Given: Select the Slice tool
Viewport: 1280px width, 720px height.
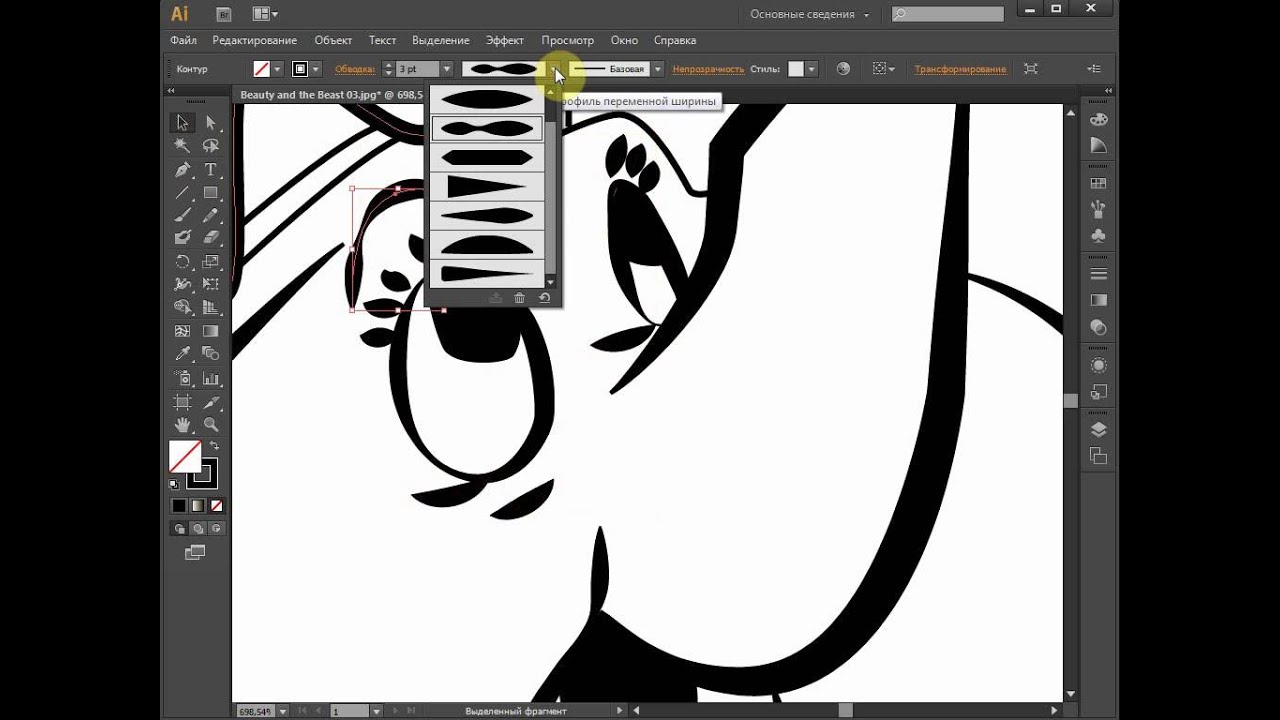Looking at the screenshot, I should [211, 402].
